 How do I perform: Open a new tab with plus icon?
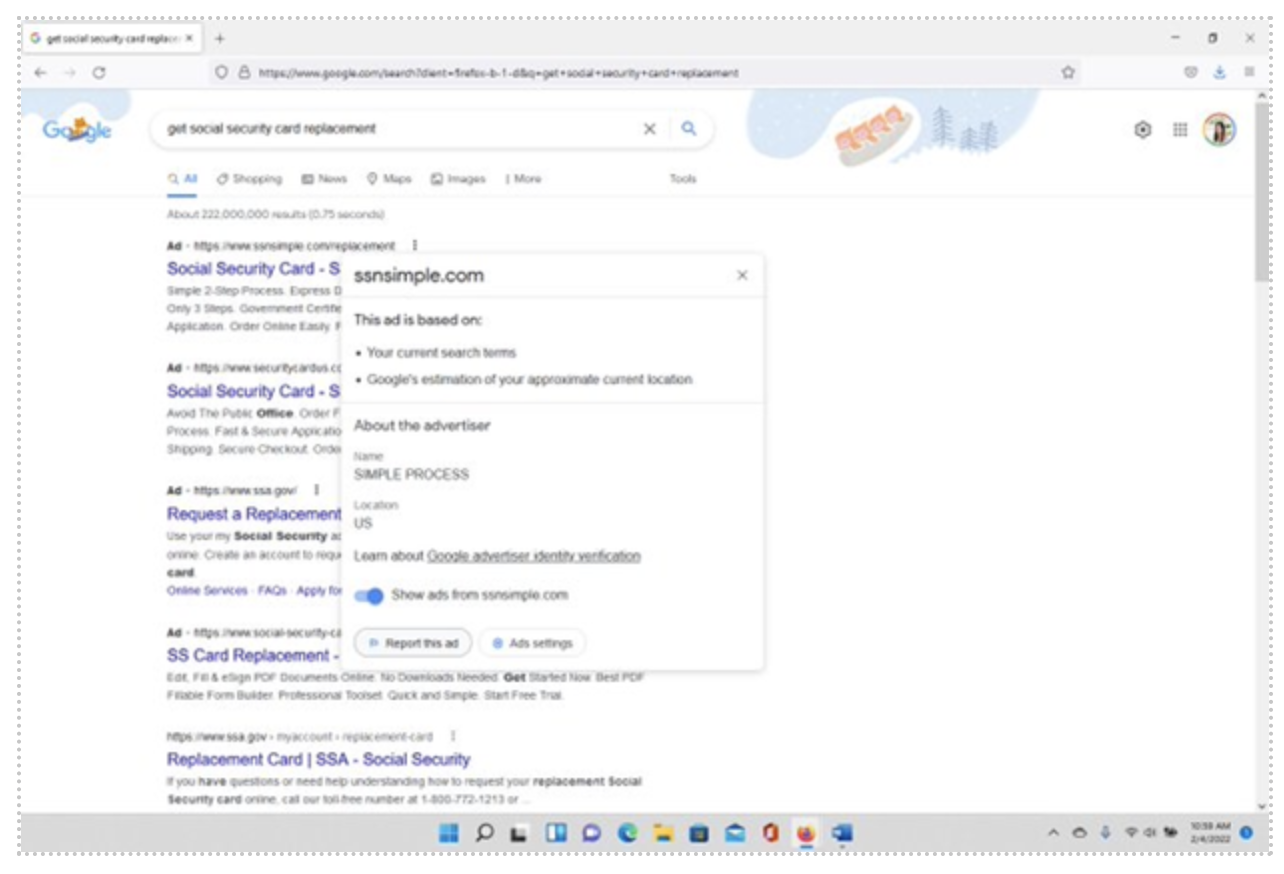tap(220, 38)
